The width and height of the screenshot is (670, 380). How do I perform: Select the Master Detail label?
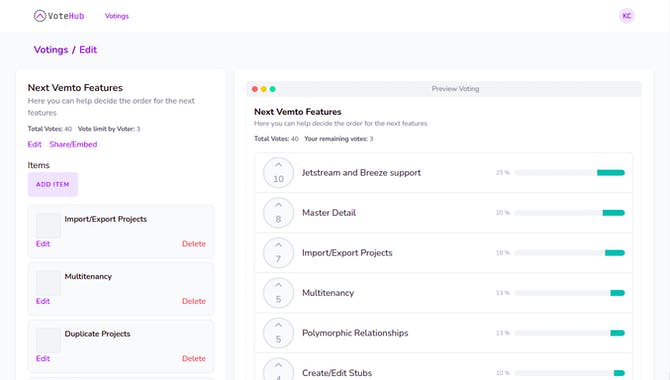(329, 213)
